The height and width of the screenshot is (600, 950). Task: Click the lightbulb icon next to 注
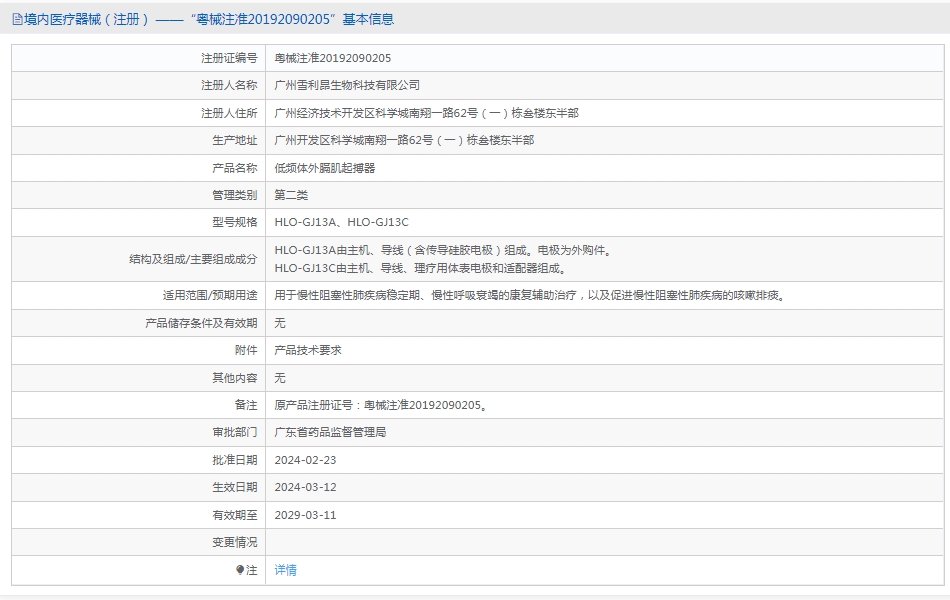pos(240,570)
